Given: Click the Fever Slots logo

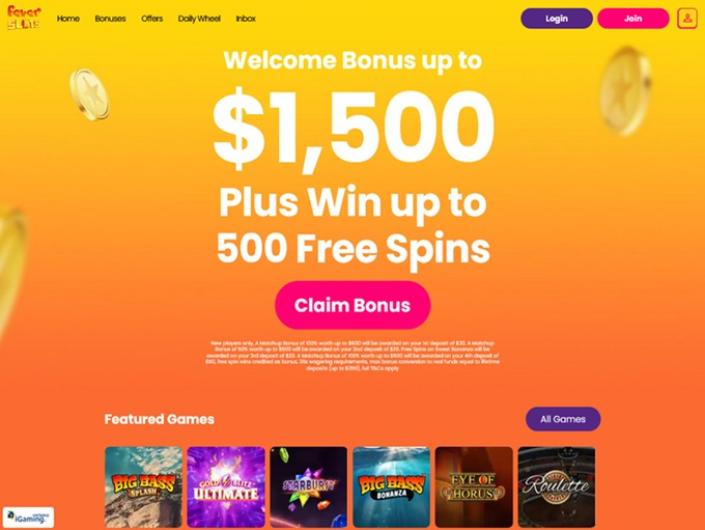Looking at the screenshot, I should click(x=24, y=18).
